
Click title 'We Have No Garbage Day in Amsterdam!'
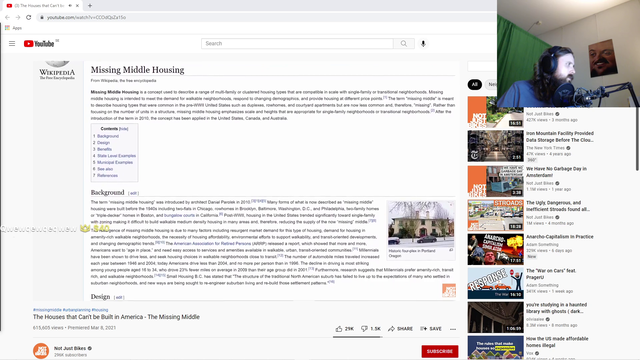click(556, 171)
